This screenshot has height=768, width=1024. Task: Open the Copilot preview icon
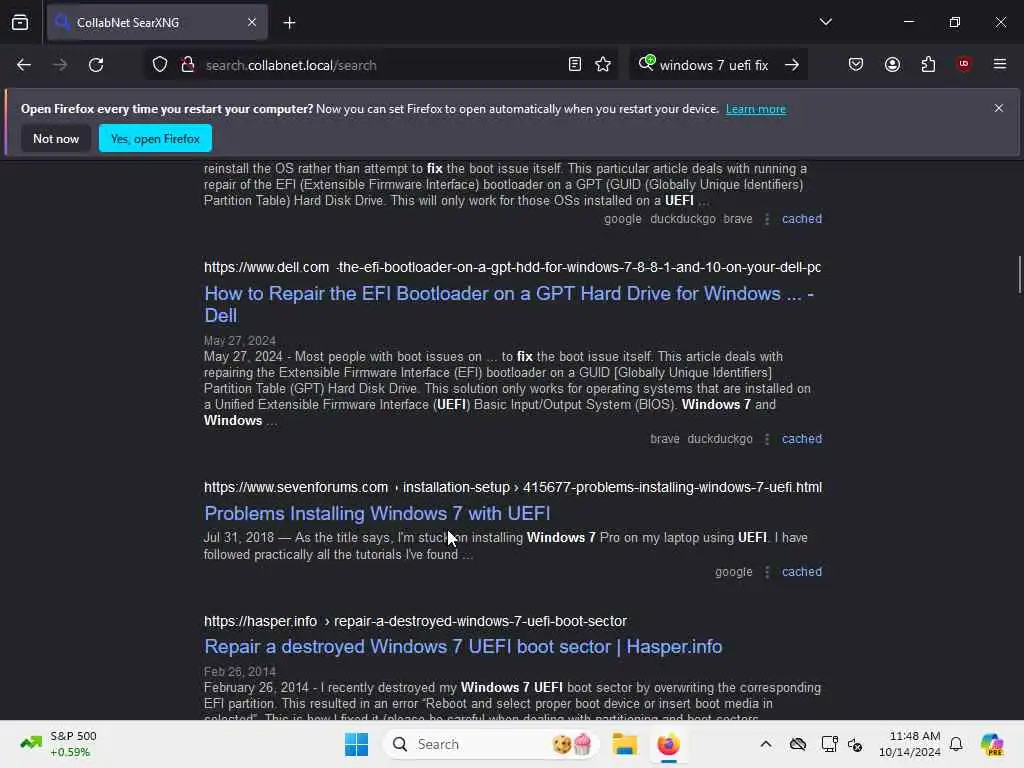(x=992, y=744)
